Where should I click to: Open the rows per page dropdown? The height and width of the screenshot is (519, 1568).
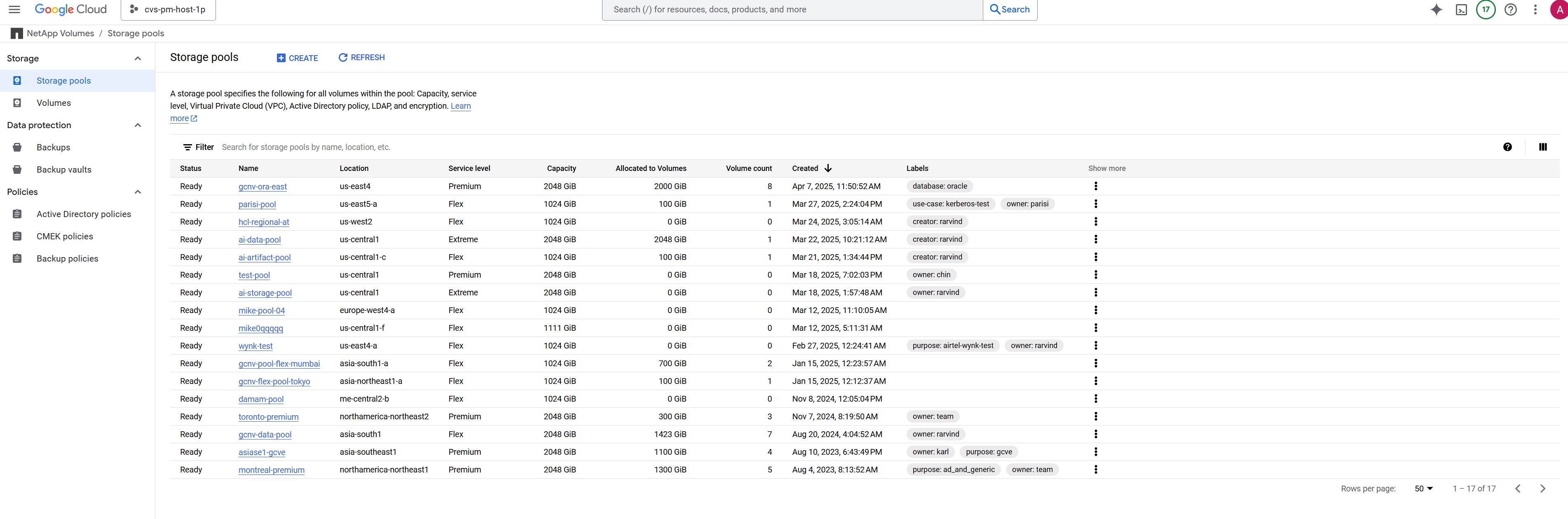1423,489
